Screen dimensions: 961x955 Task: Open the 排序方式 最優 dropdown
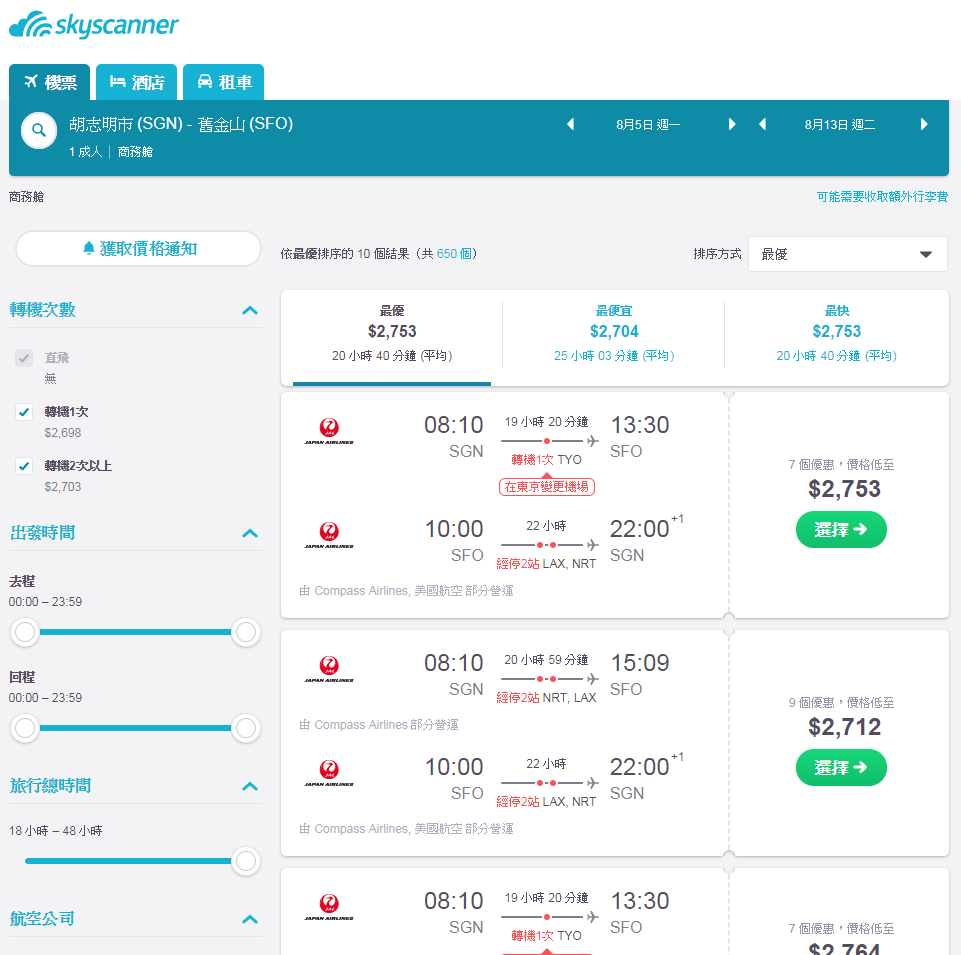(847, 254)
